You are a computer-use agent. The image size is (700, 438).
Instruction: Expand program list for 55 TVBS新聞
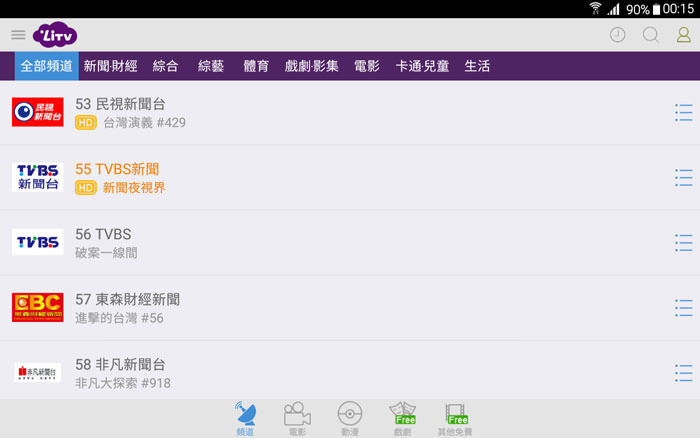pos(683,178)
